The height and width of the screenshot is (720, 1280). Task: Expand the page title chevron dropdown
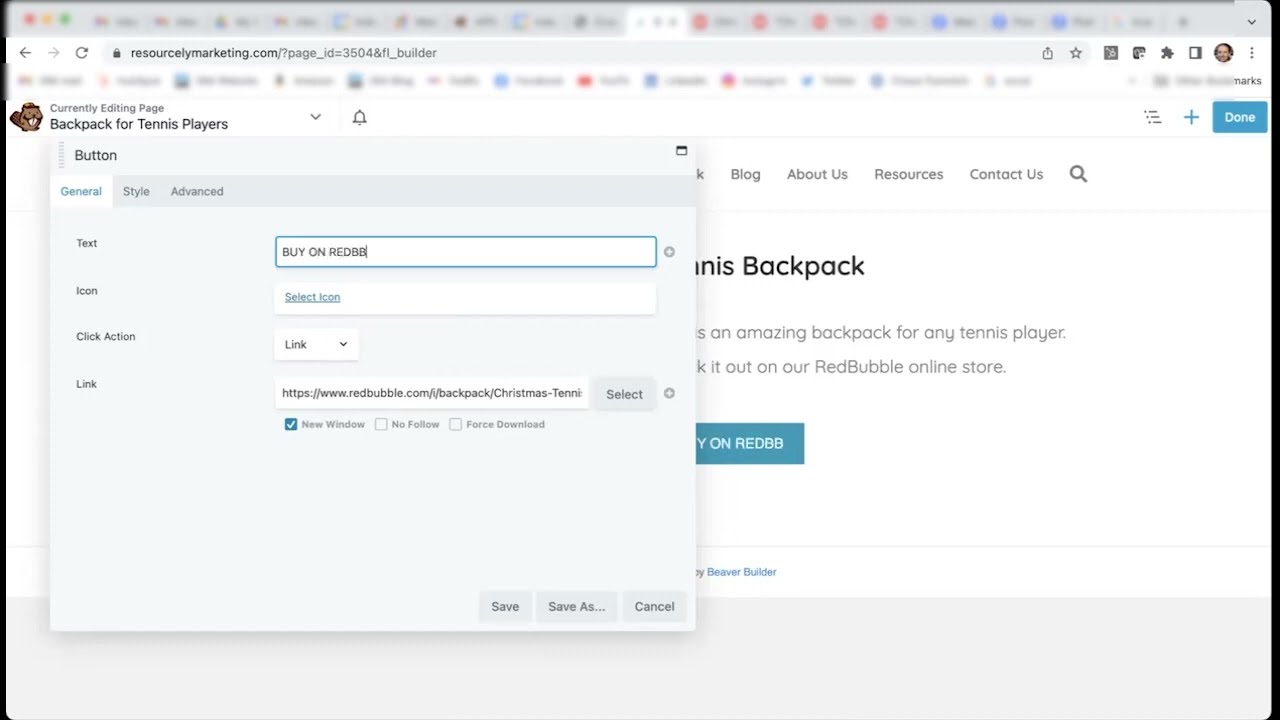316,117
